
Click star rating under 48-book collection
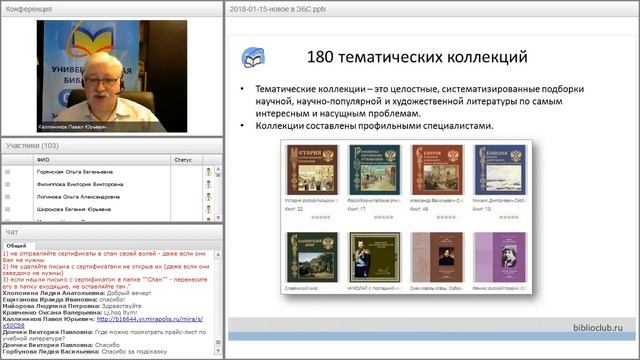(x=446, y=217)
